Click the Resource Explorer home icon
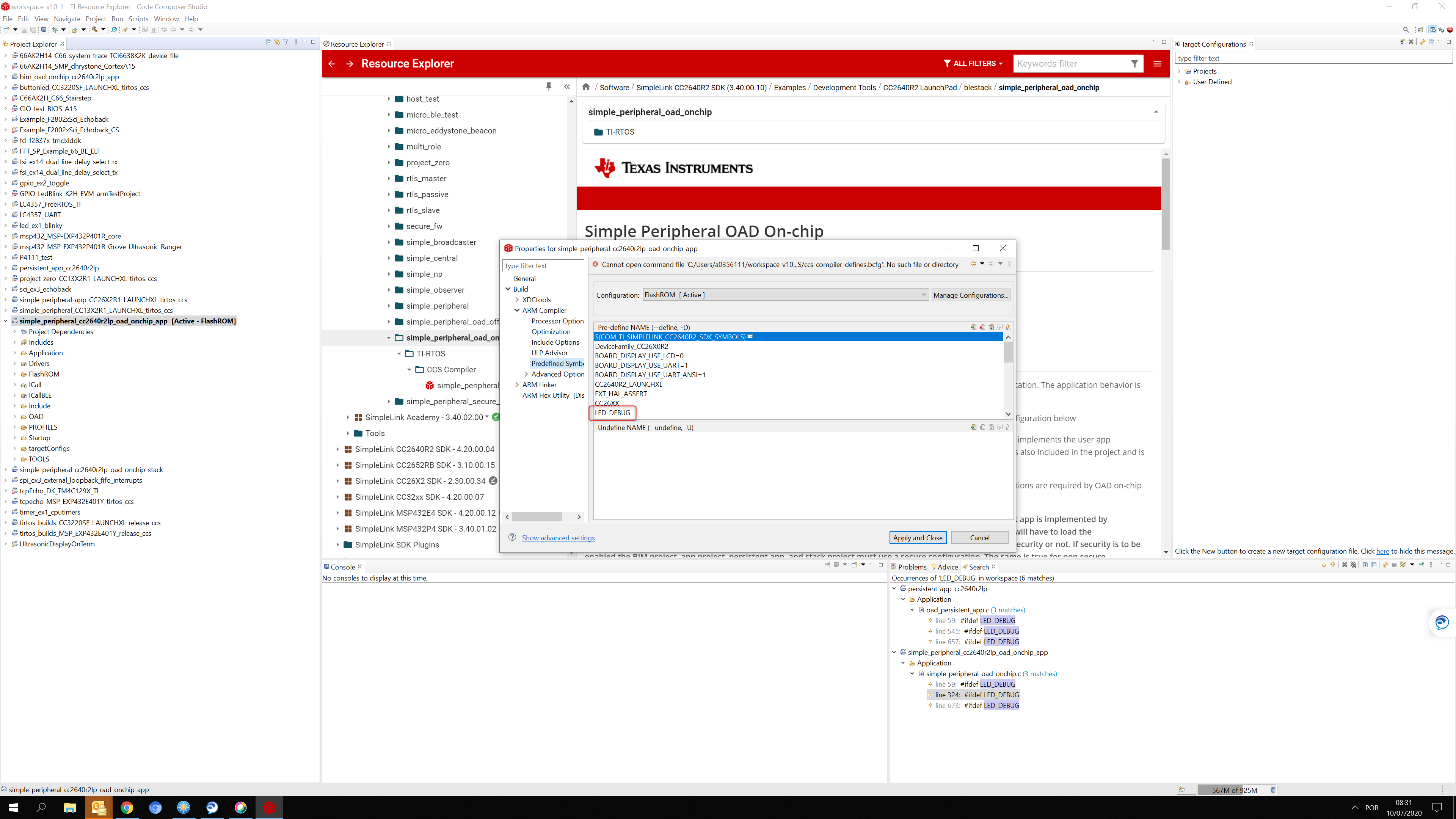1456x819 pixels. (586, 87)
